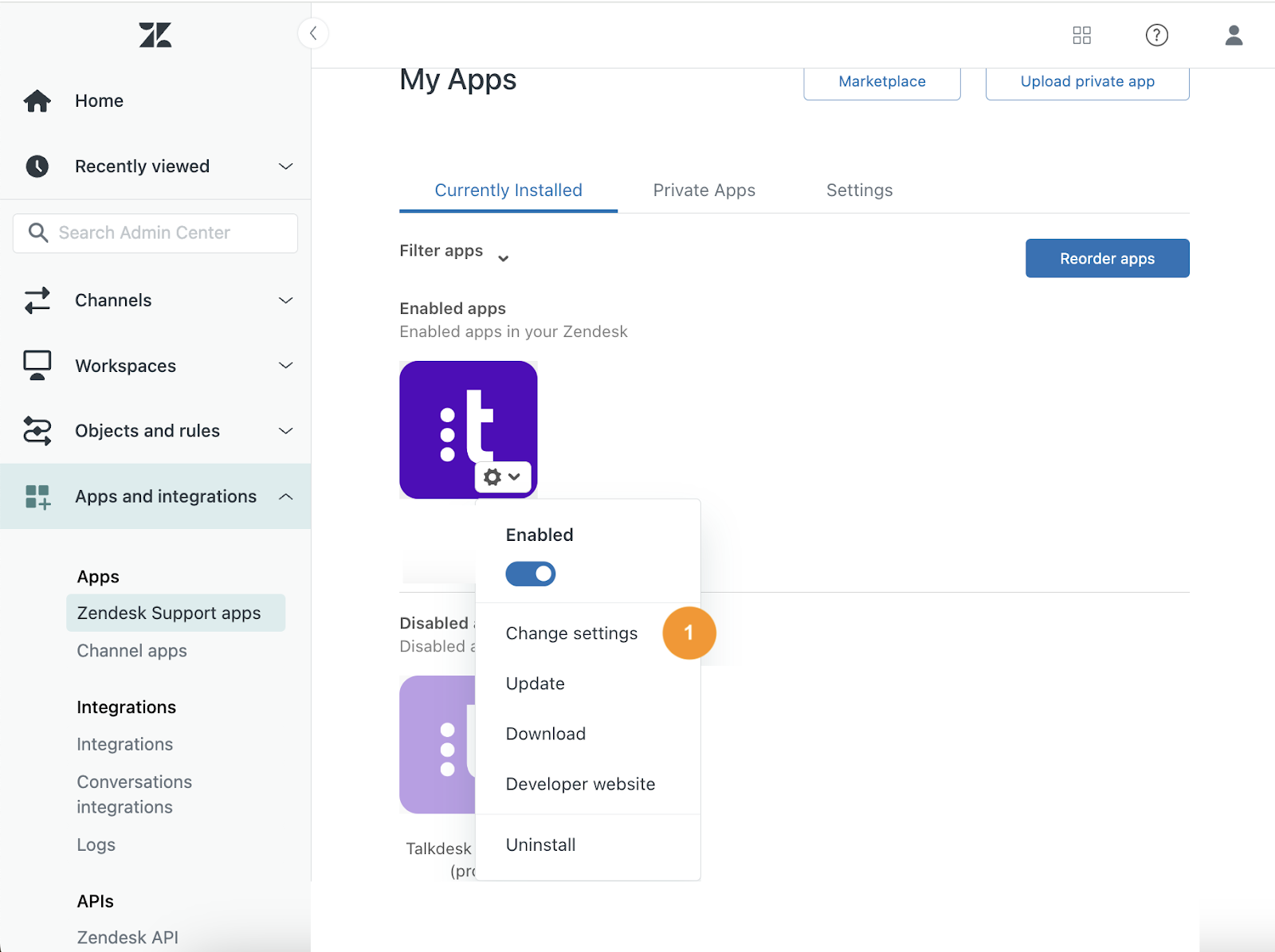Viewport: 1275px width, 952px height.
Task: Click the Workspaces monitor icon
Action: 37,366
